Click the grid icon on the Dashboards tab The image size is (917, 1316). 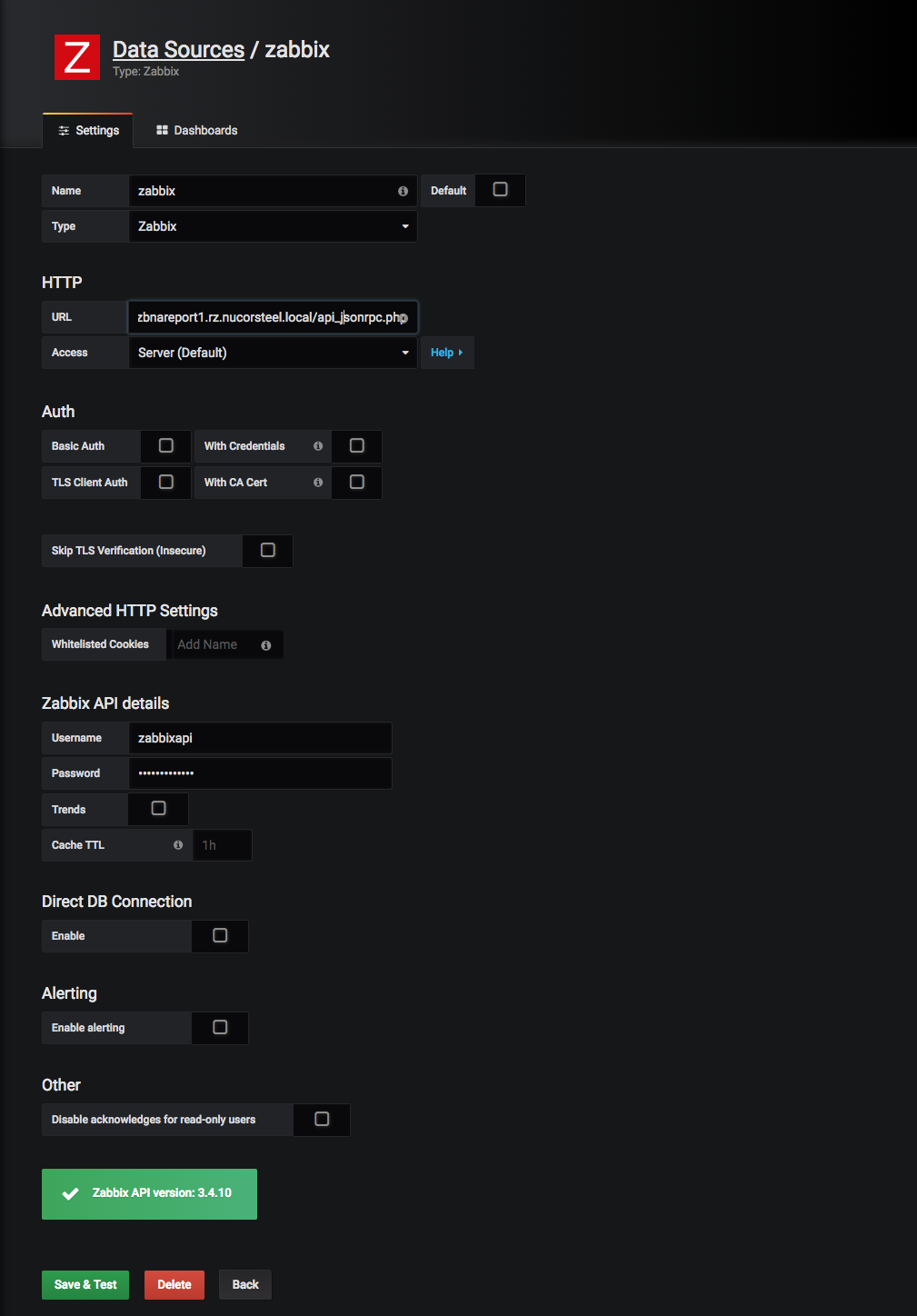(x=161, y=130)
